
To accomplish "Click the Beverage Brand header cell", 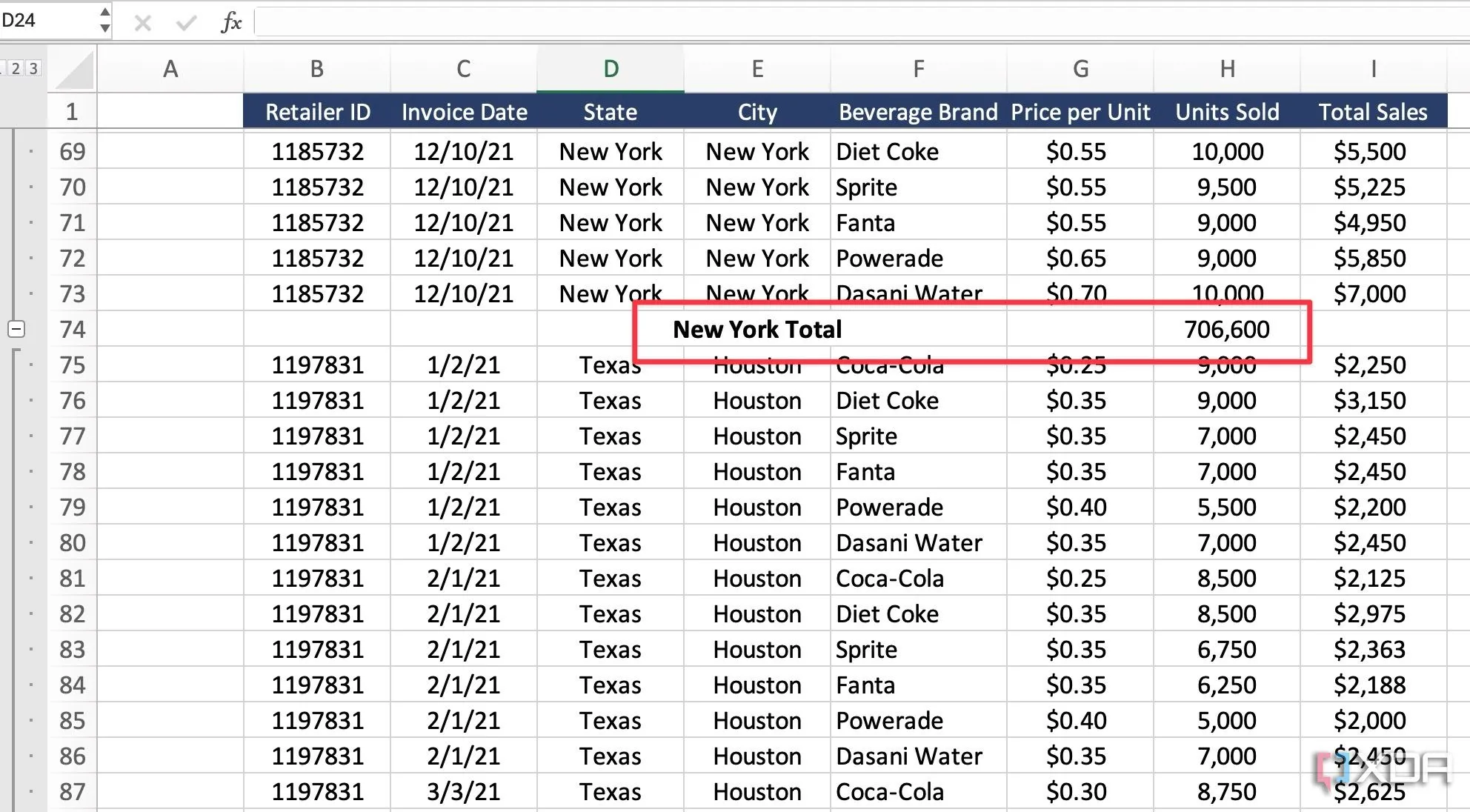I will tap(917, 112).
